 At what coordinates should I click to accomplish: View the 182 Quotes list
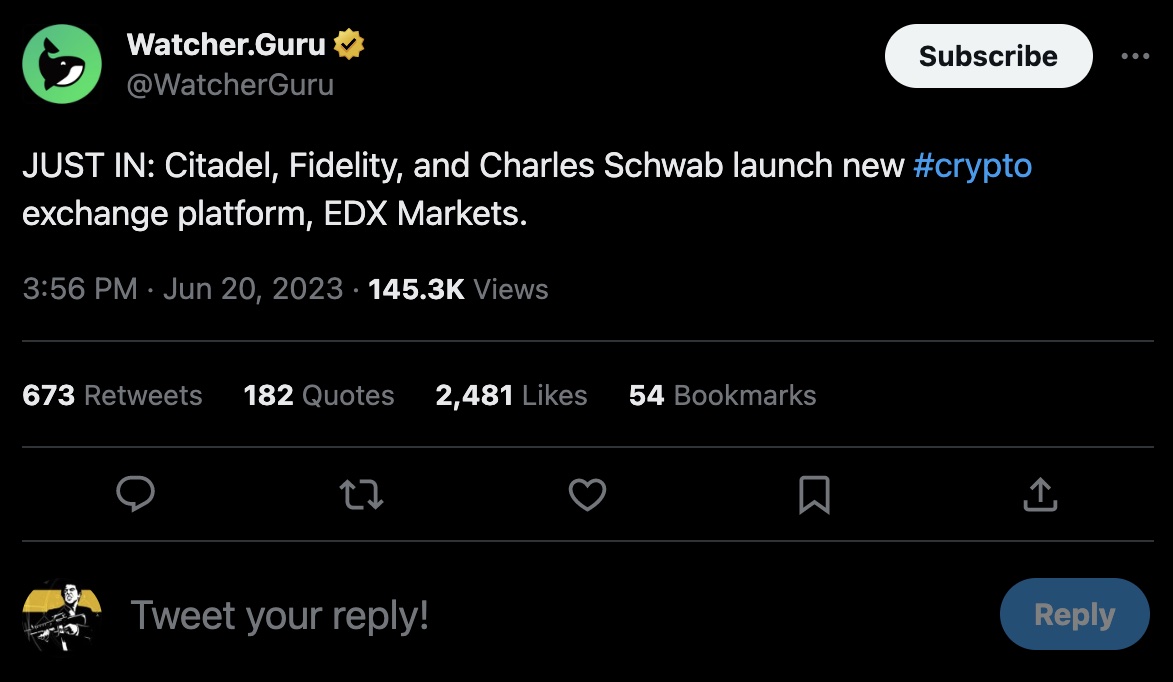[x=319, y=395]
